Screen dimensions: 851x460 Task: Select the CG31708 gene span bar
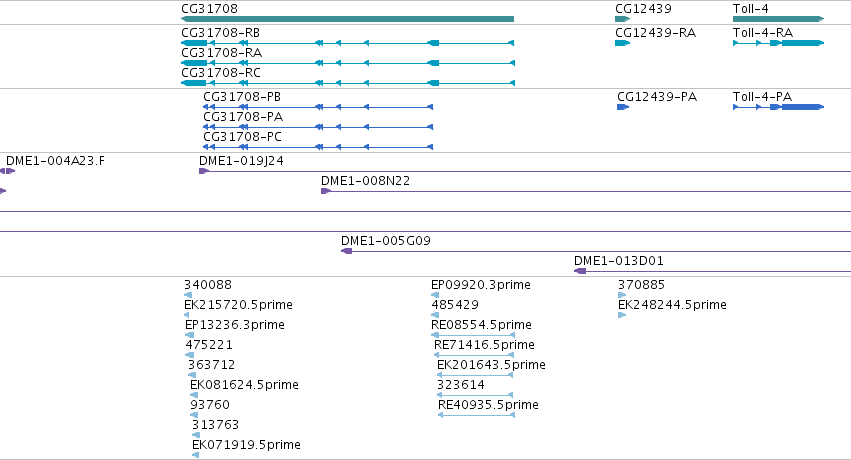pos(347,19)
